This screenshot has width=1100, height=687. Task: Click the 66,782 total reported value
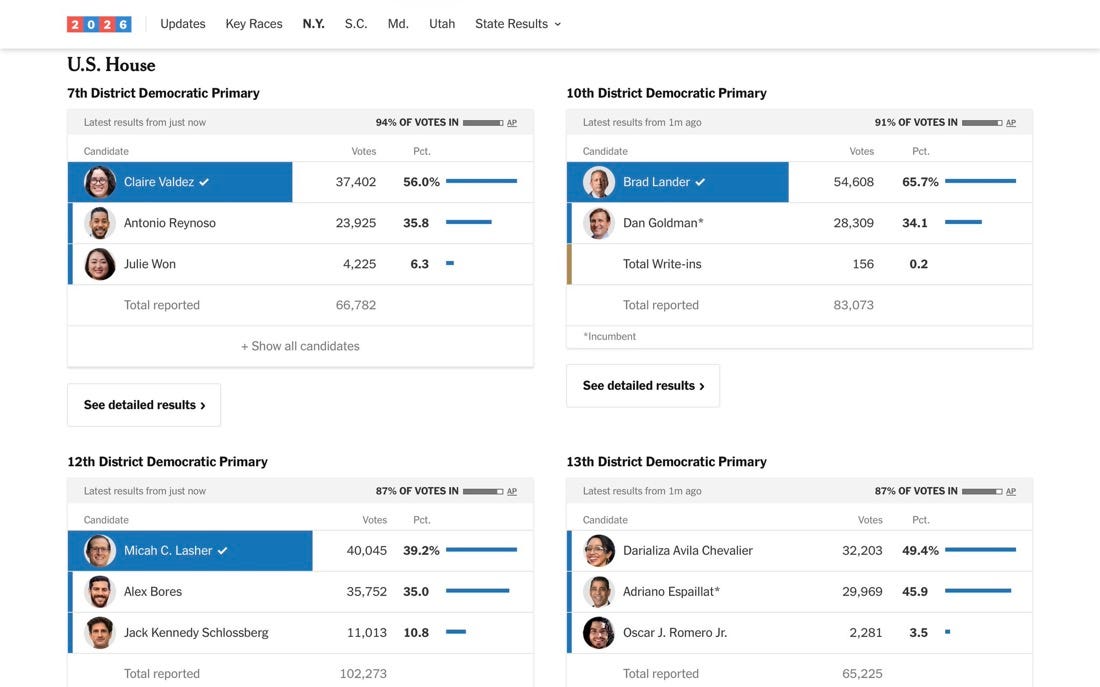(356, 305)
